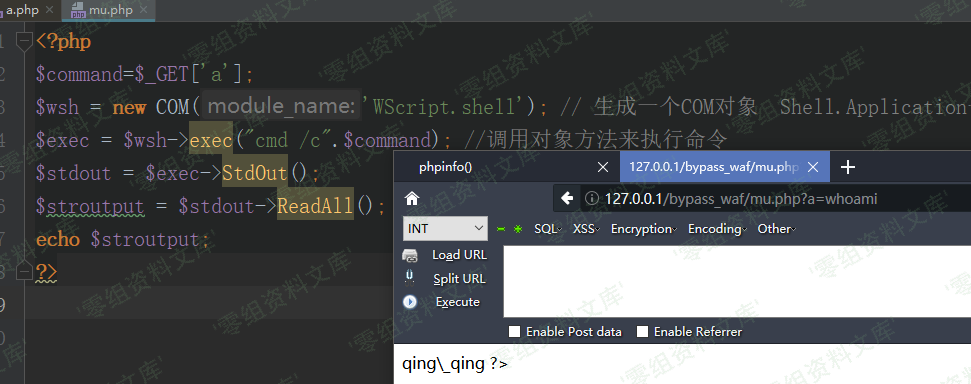Close the phpinfo() browser tab
The width and height of the screenshot is (971, 384).
(x=603, y=167)
